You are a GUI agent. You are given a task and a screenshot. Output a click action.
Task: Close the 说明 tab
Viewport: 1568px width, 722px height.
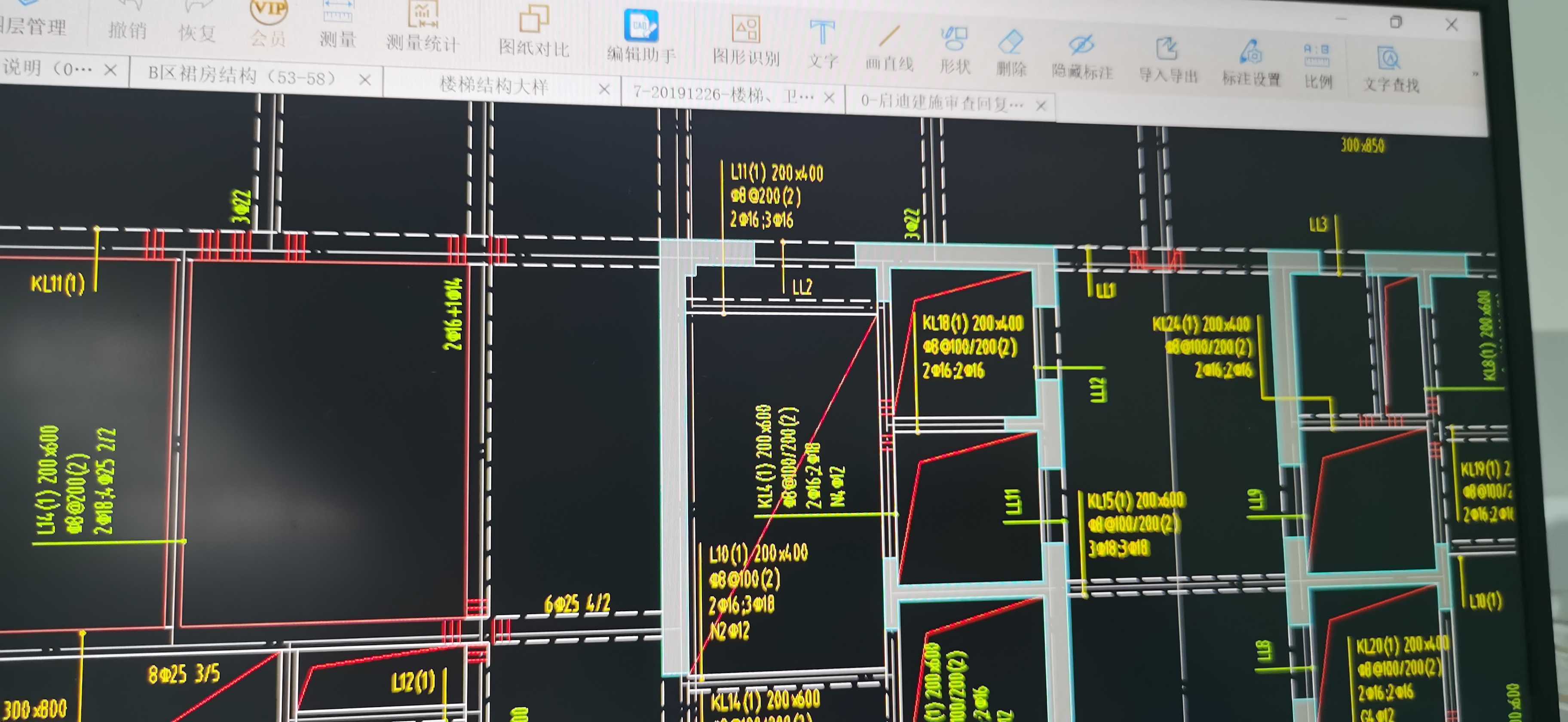pos(110,70)
